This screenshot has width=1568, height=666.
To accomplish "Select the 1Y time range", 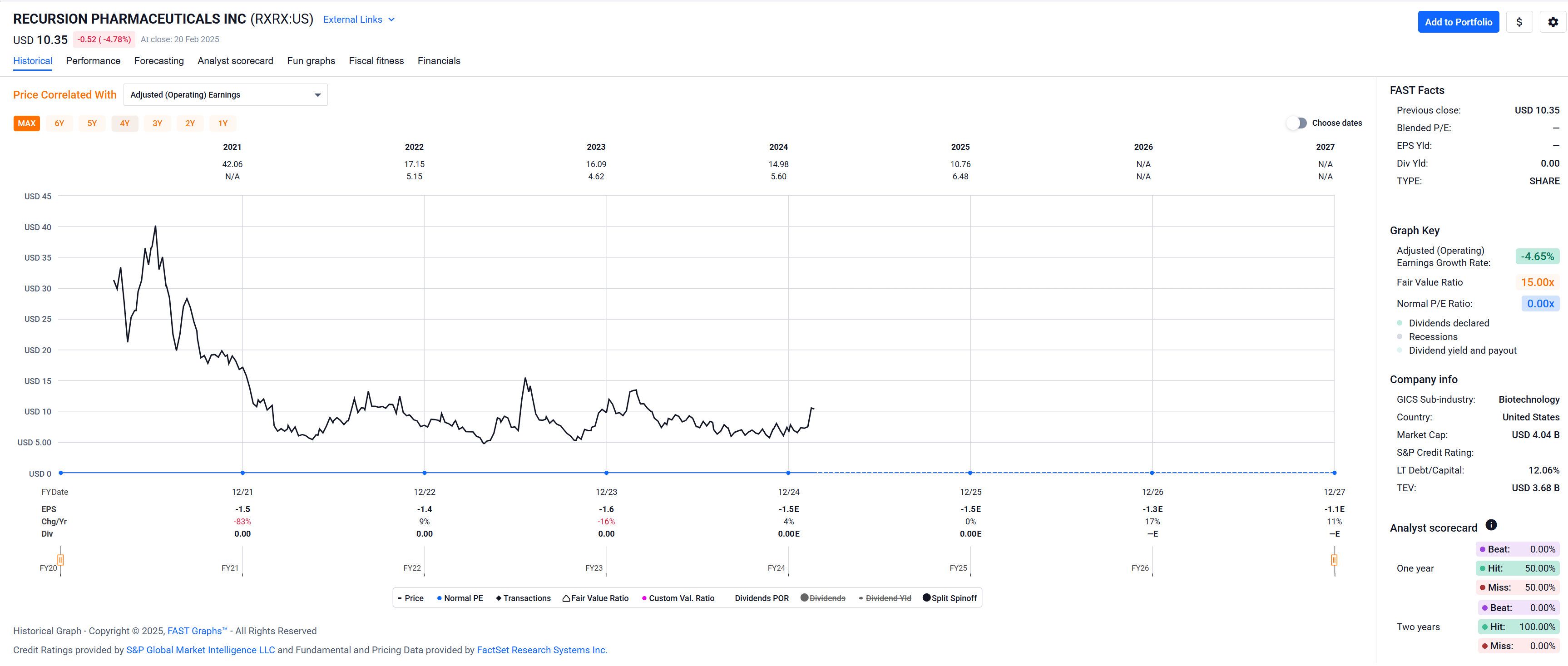I will click(223, 123).
